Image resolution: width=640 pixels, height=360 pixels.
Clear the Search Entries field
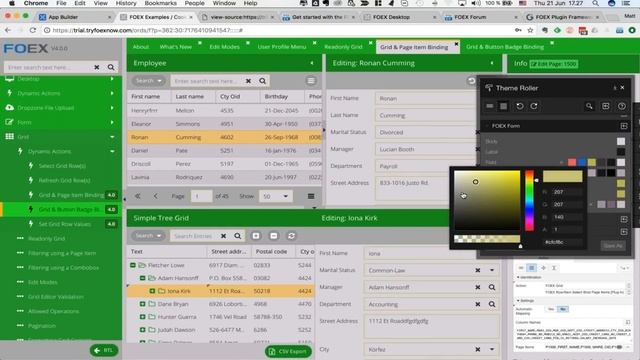(x=223, y=236)
